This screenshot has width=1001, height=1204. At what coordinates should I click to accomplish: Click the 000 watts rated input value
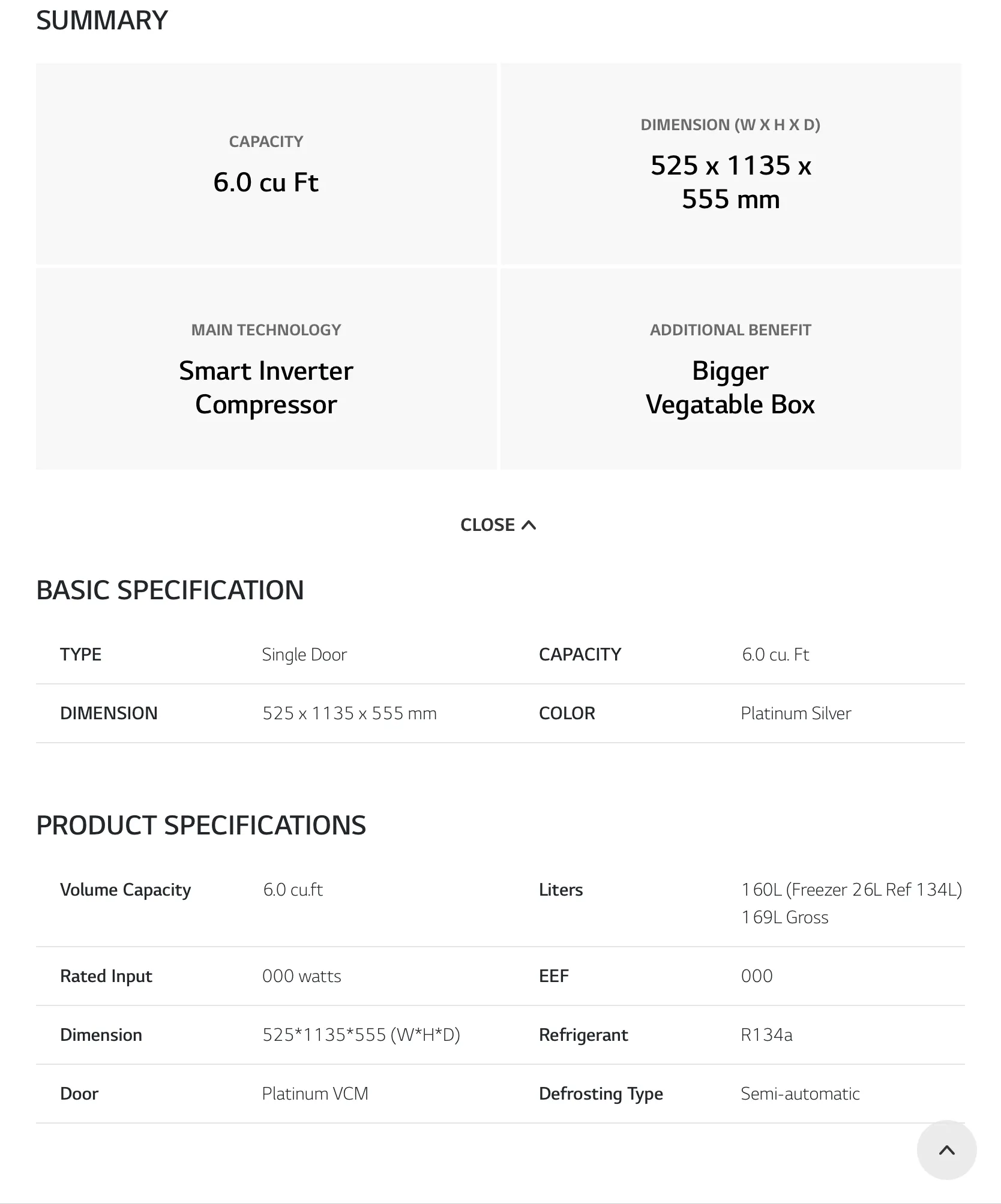pyautogui.click(x=301, y=976)
